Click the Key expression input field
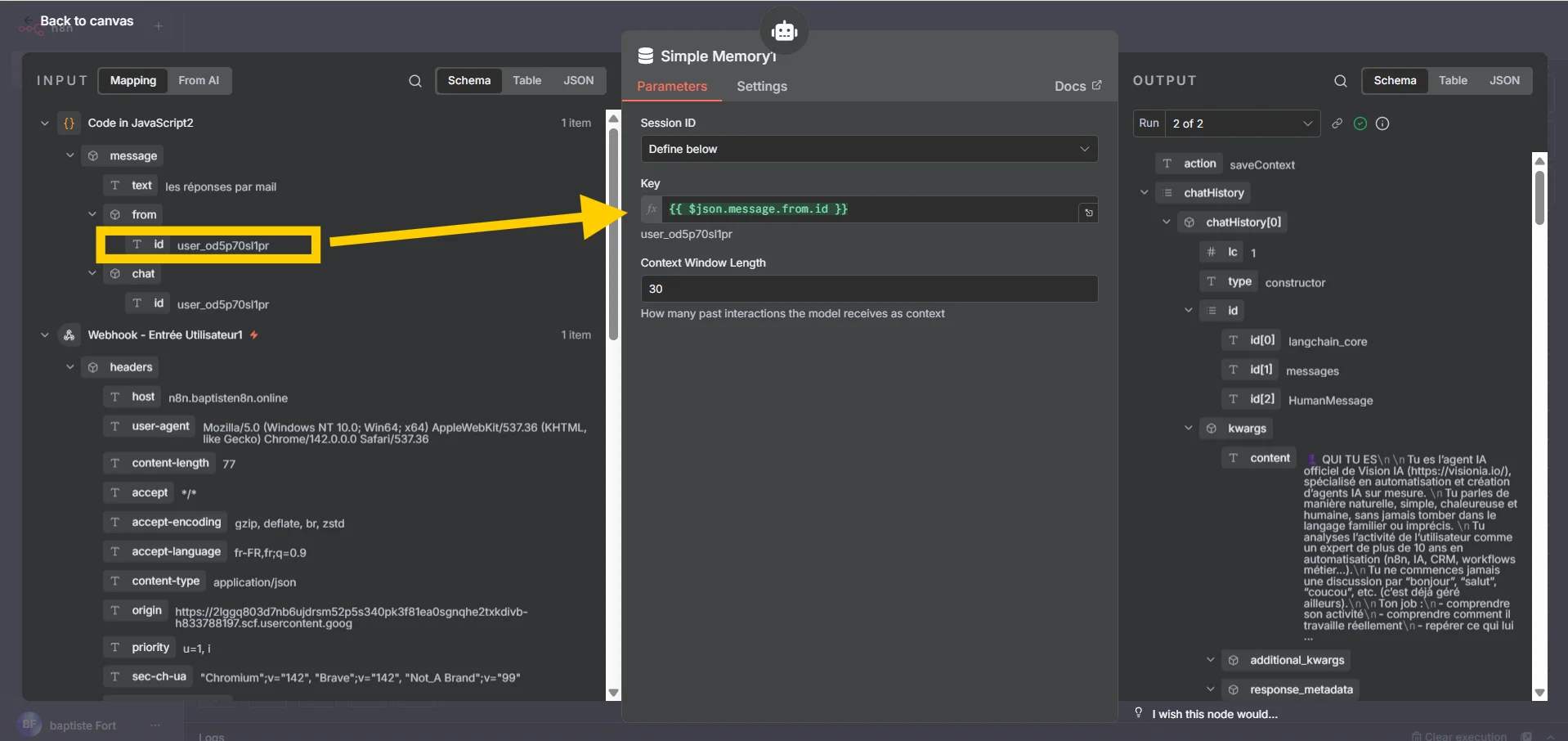This screenshot has height=741, width=1568. coord(869,209)
